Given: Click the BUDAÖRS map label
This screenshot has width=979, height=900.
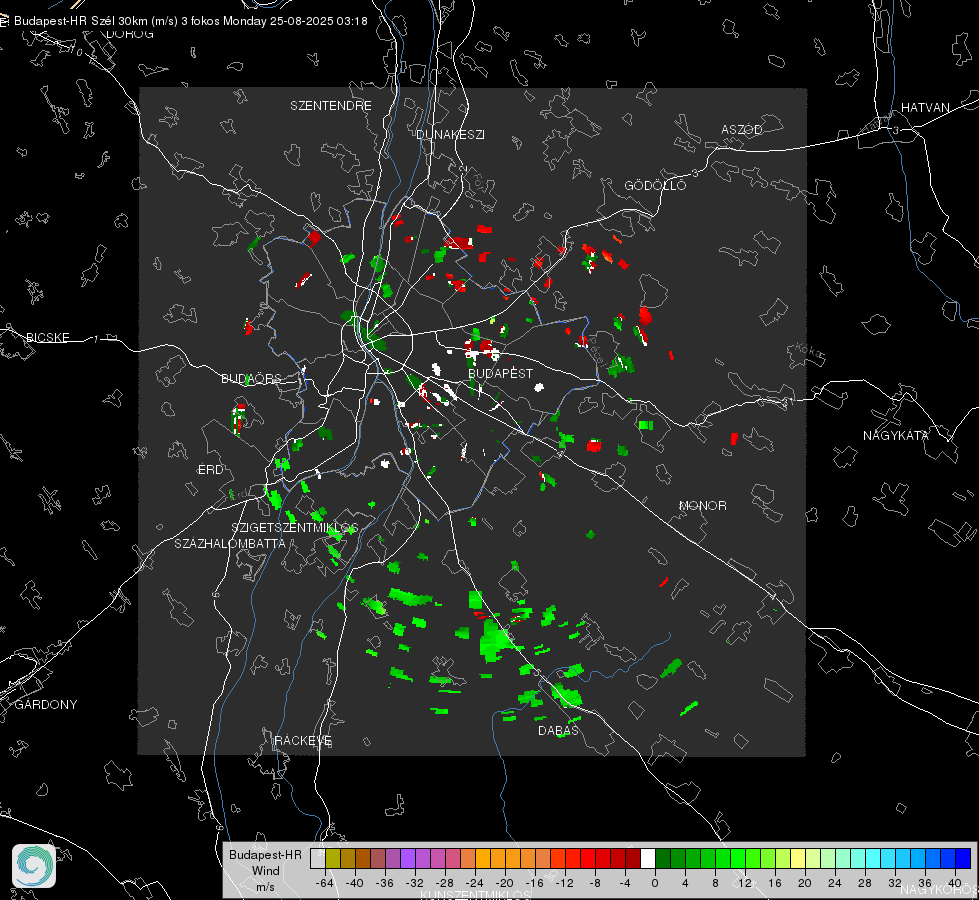Looking at the screenshot, I should pos(252,379).
